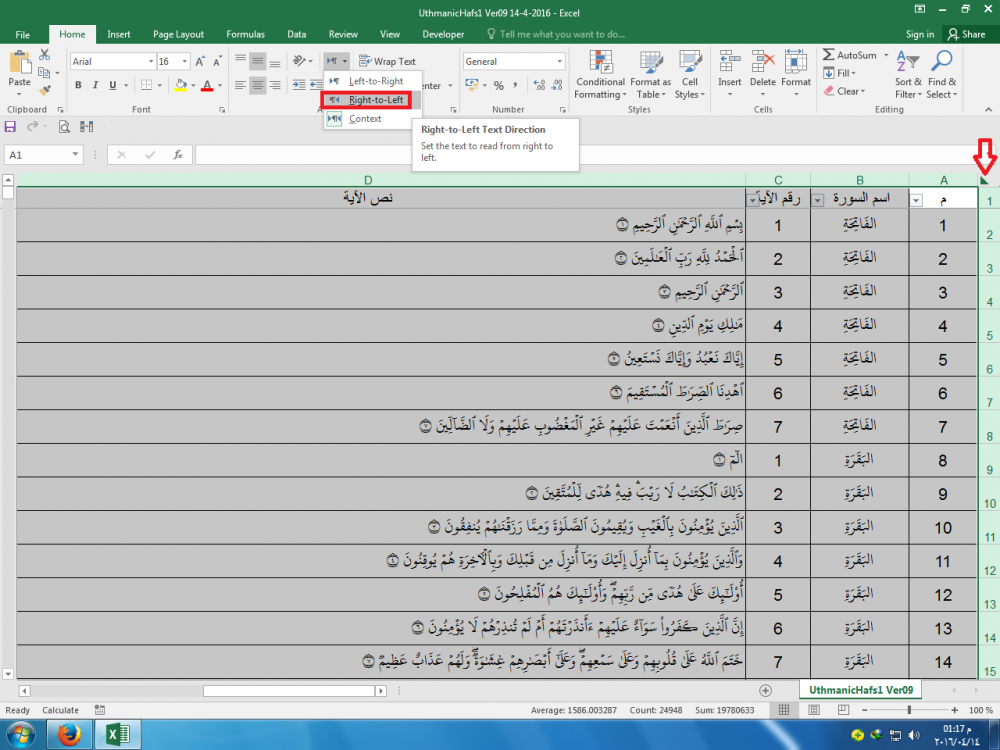Open Cell Styles gallery
Screen dimensions: 1000x750
pos(689,75)
